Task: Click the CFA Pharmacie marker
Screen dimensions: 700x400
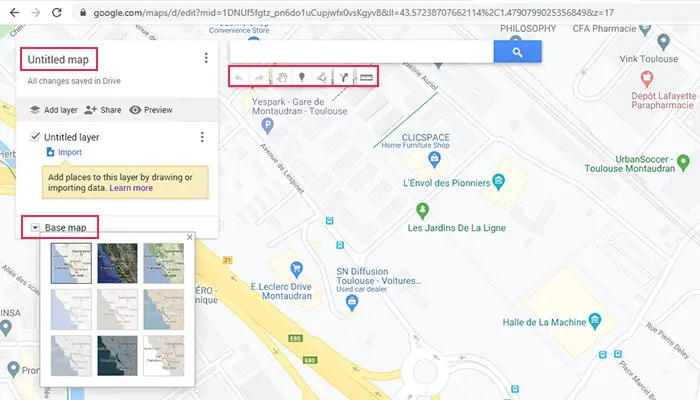Action: [x=645, y=30]
